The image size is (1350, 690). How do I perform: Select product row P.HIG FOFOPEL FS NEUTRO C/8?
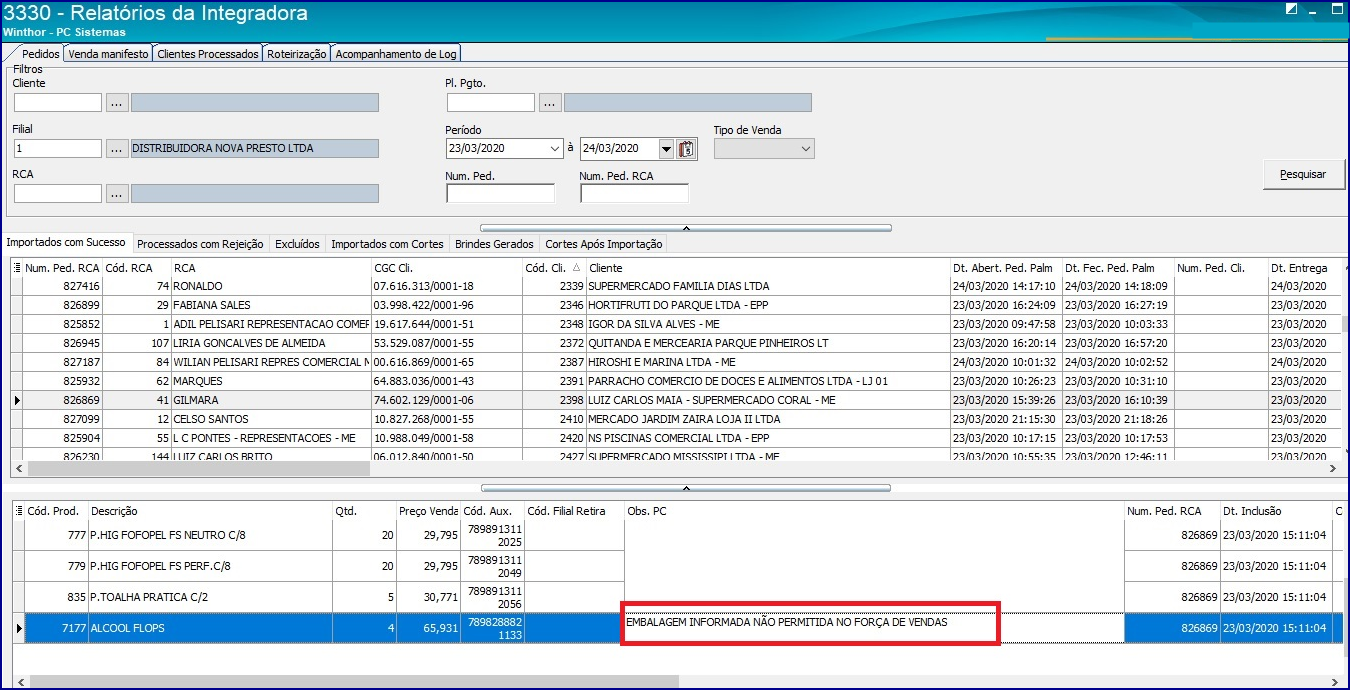click(678, 535)
